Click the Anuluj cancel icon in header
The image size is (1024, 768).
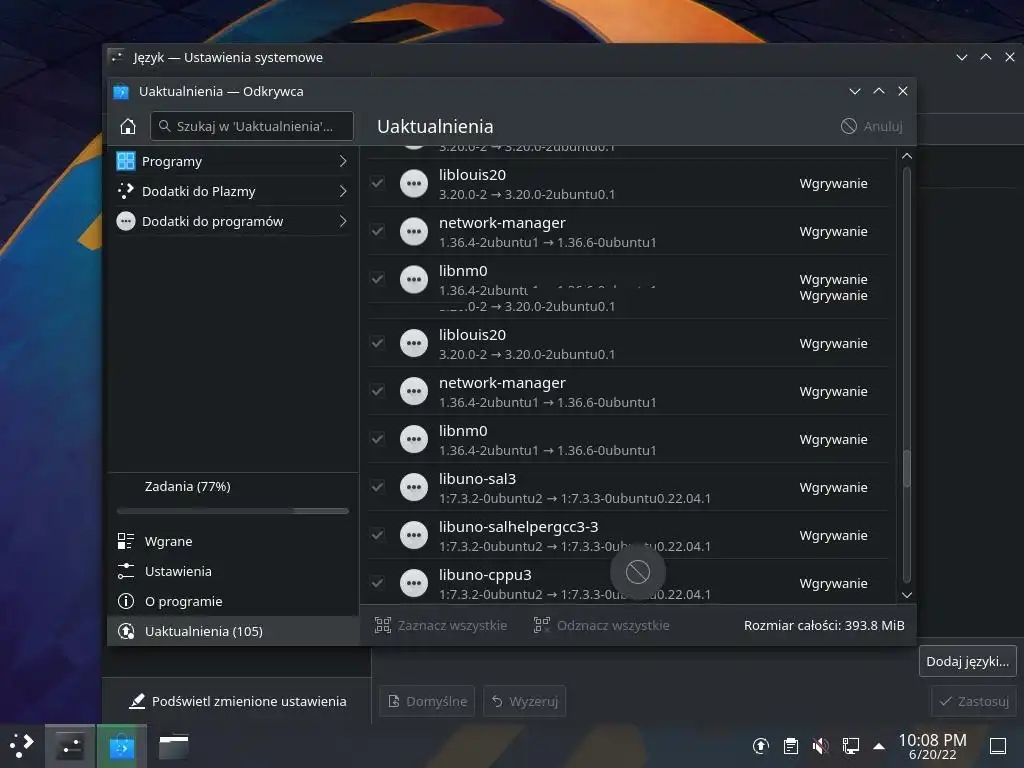click(848, 126)
